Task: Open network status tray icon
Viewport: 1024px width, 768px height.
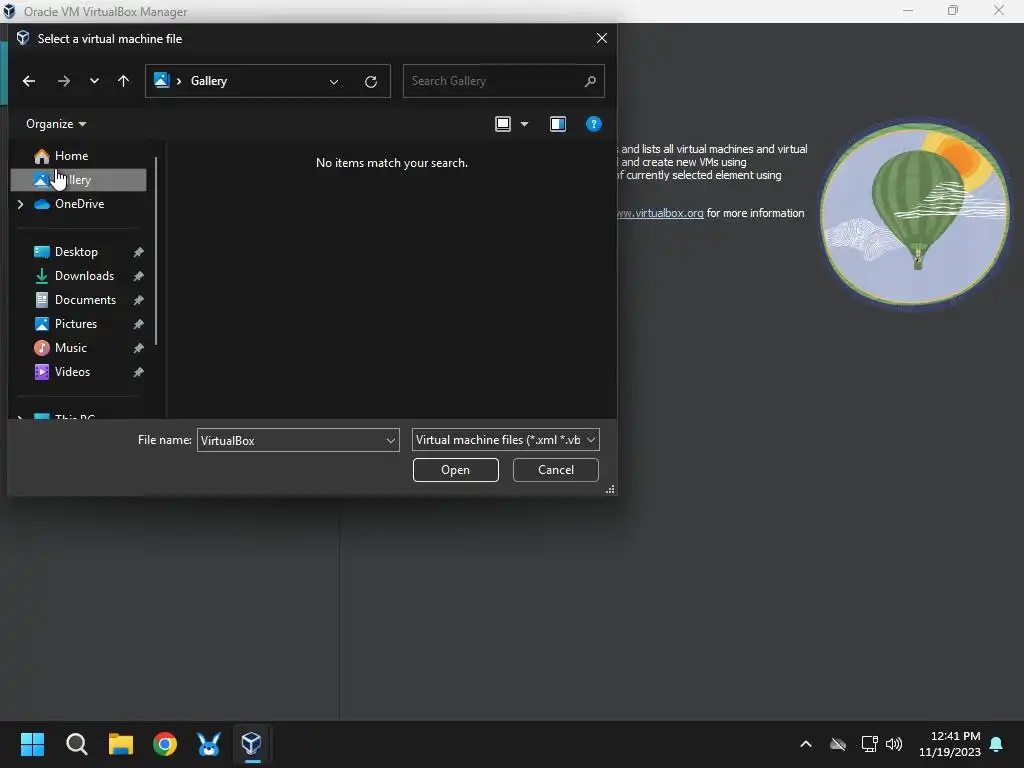Action: 869,744
